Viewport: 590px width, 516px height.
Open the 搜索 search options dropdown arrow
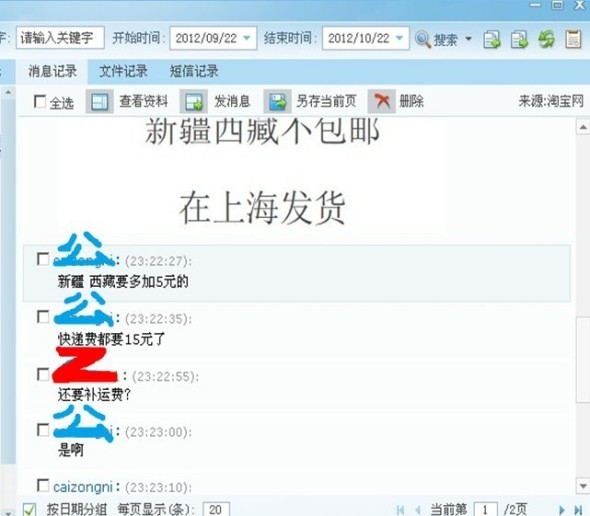point(468,38)
